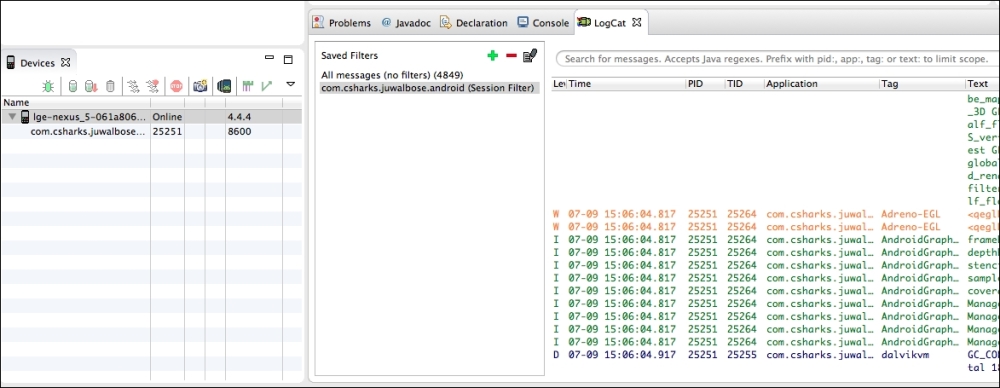Focus the LogCat message search field
Image resolution: width=1000 pixels, height=388 pixels.
click(778, 59)
